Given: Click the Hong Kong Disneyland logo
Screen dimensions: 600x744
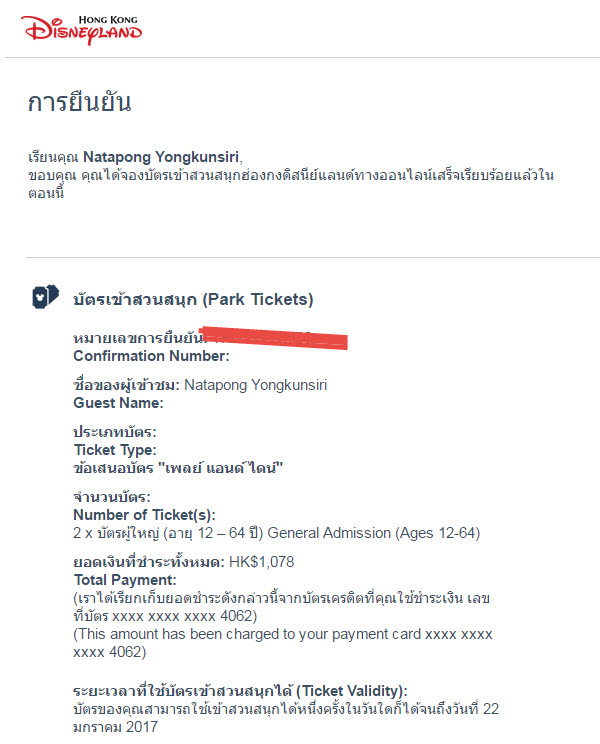Looking at the screenshot, I should pos(82,30).
